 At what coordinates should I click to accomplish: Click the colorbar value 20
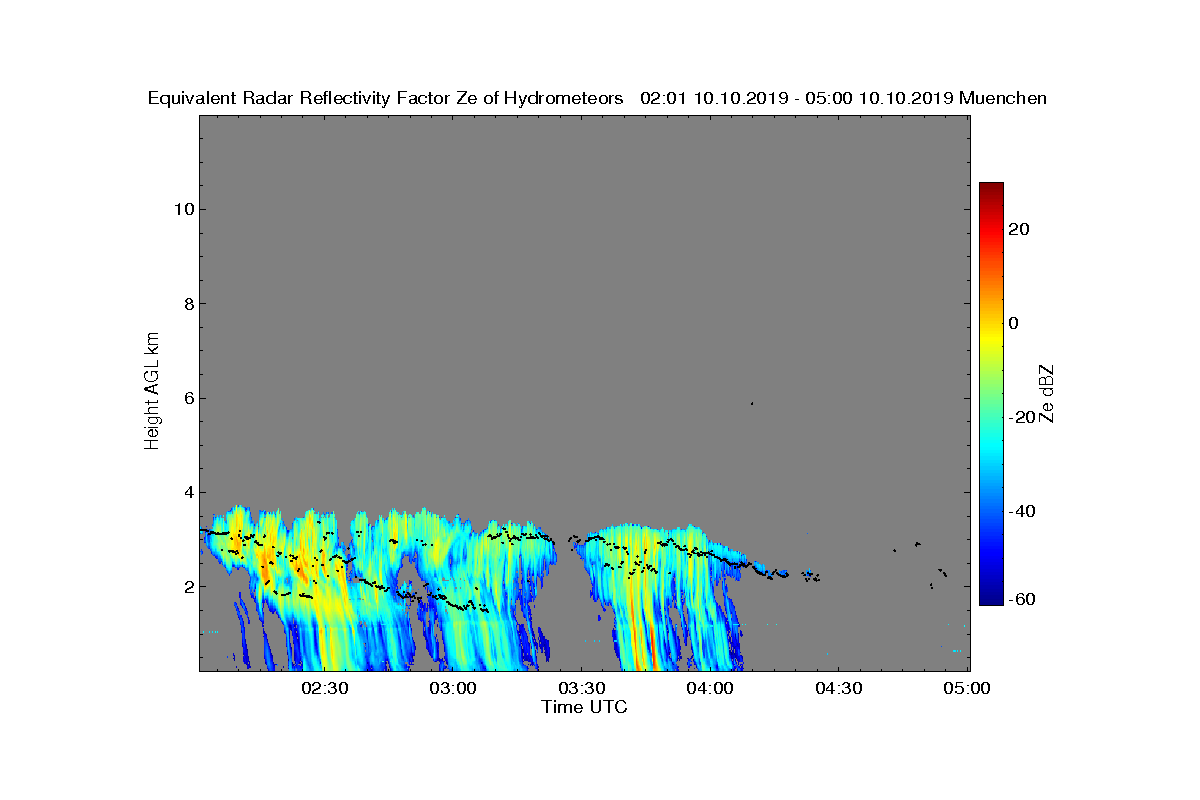[1018, 229]
